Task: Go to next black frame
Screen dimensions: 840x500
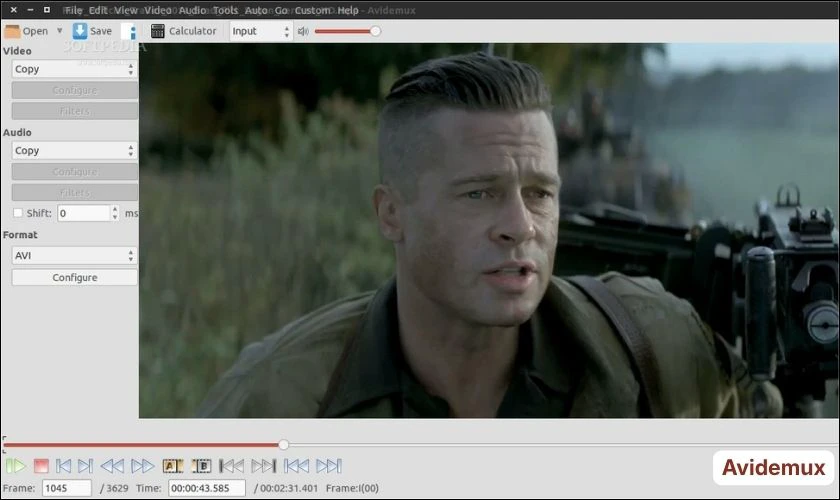Action: pos(264,466)
